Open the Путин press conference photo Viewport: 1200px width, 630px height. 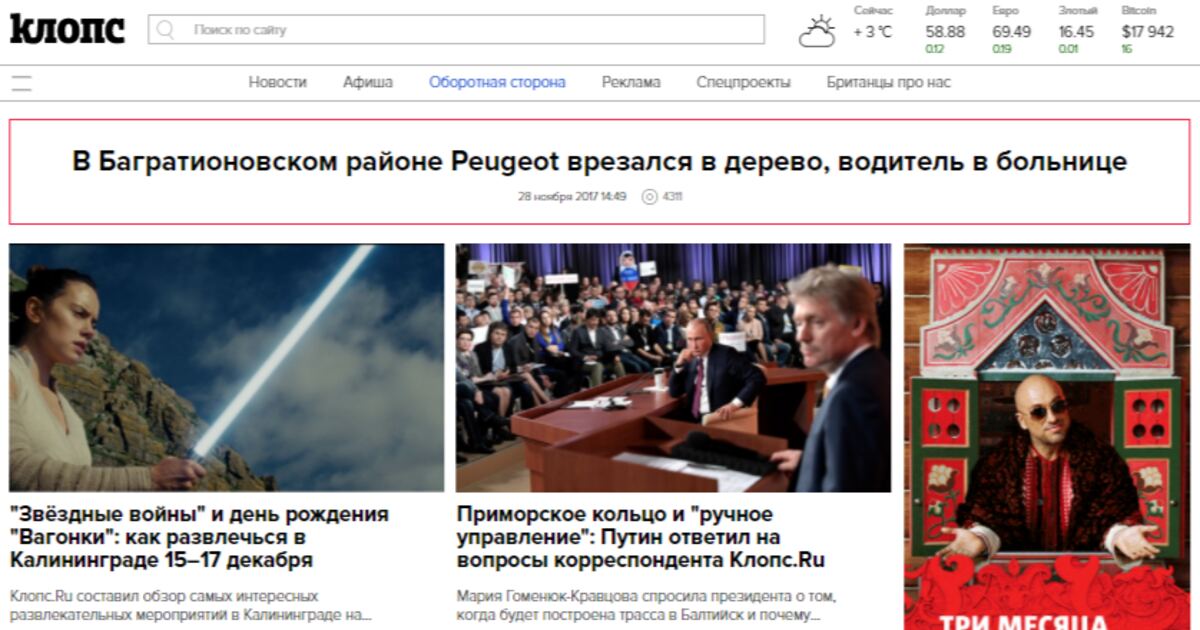(673, 368)
